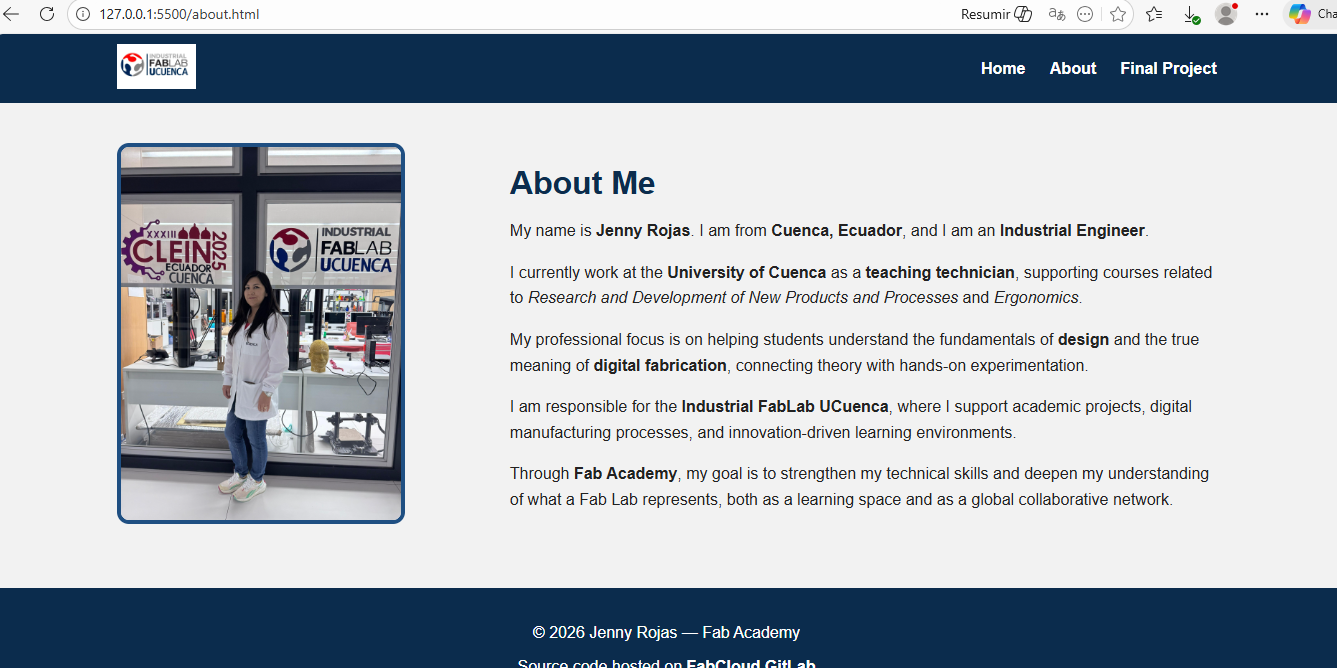The height and width of the screenshot is (668, 1337).
Task: Click the About Me heading
Action: click(582, 183)
